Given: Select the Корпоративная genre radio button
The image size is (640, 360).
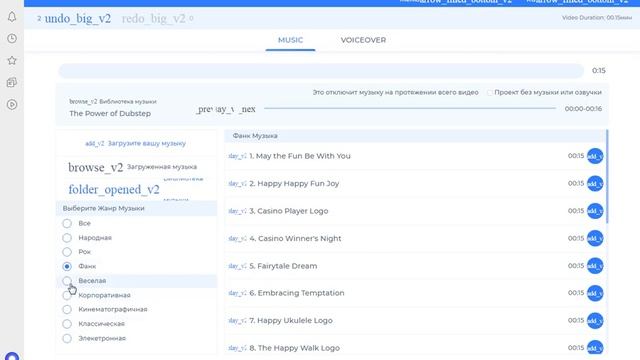Looking at the screenshot, I should 67,295.
